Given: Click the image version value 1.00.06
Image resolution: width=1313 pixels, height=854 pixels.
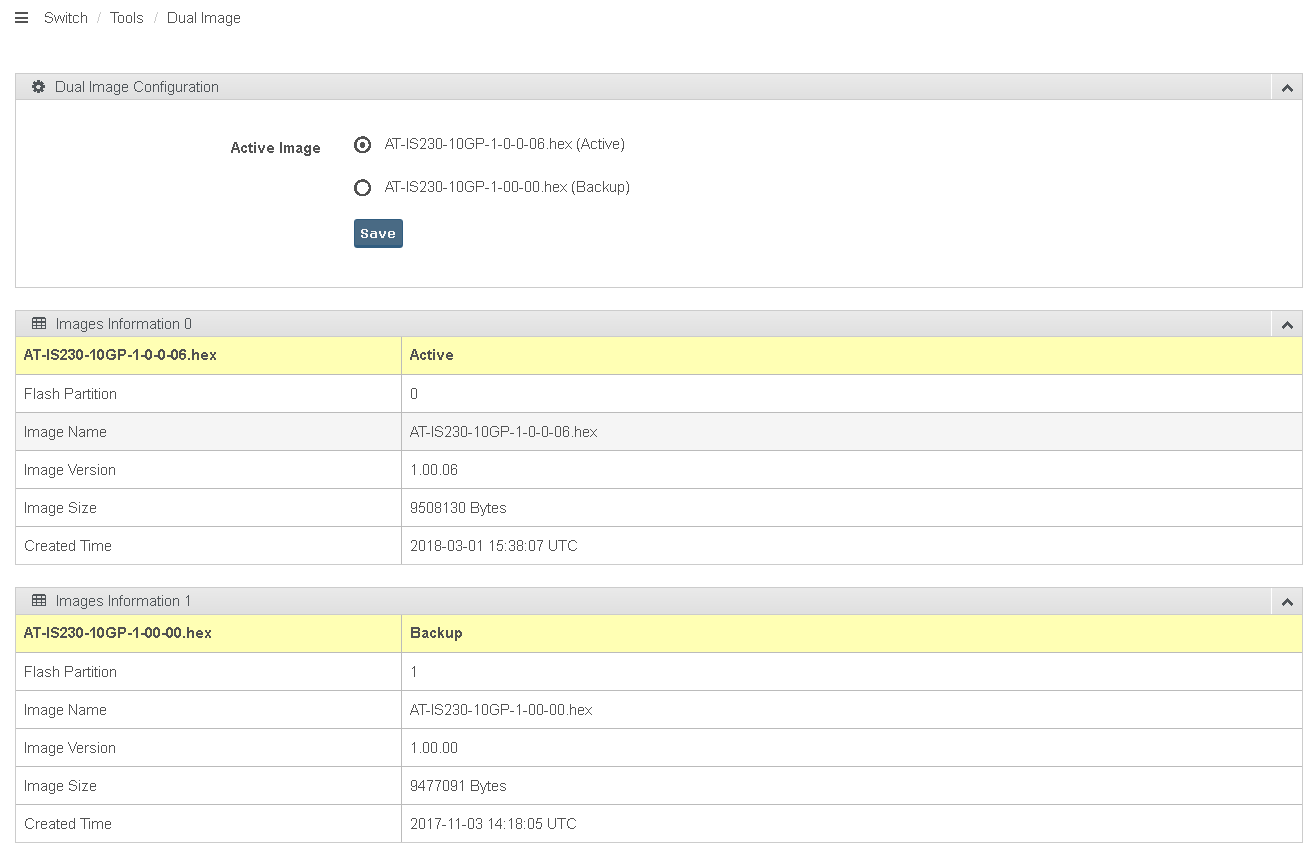Looking at the screenshot, I should pos(434,470).
